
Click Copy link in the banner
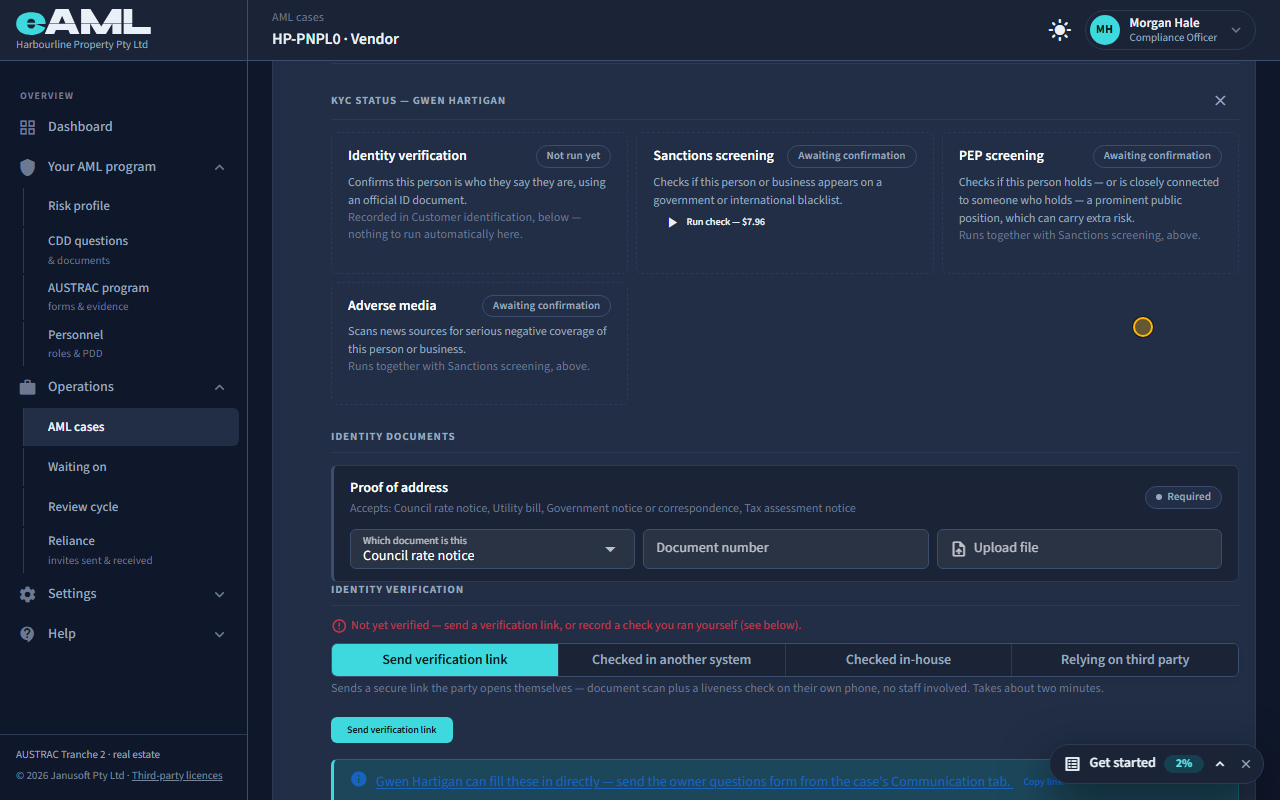pyautogui.click(x=1042, y=782)
